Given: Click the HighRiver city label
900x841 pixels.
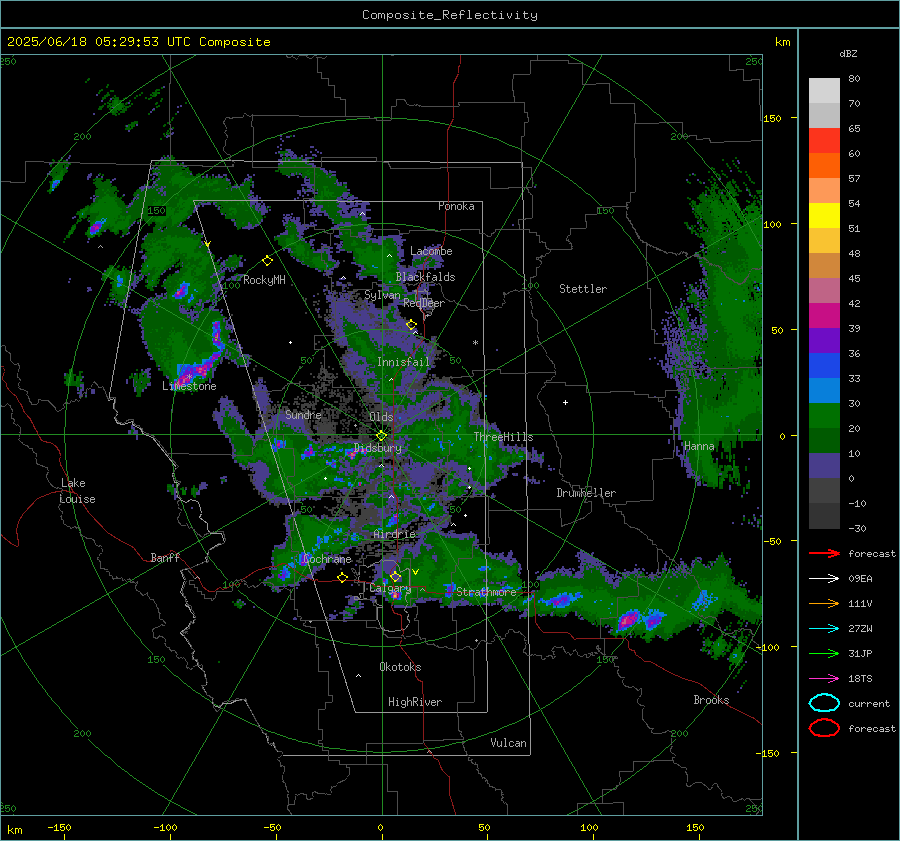Looking at the screenshot, I should tap(414, 702).
